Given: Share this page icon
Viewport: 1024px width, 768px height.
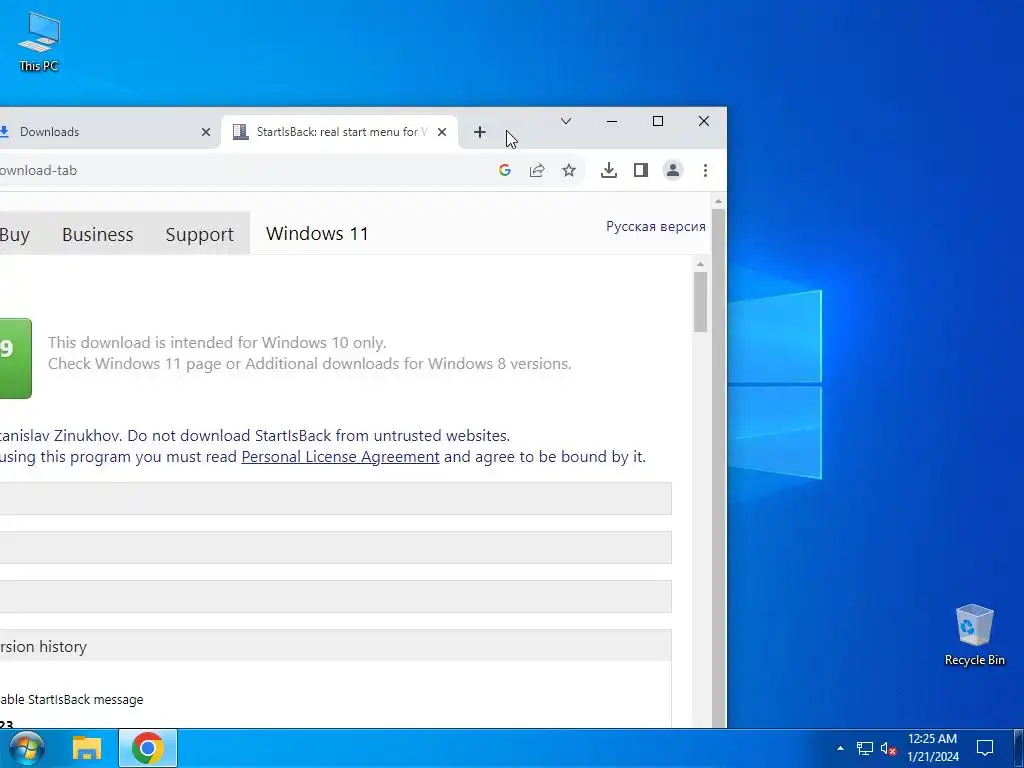Looking at the screenshot, I should coord(537,170).
